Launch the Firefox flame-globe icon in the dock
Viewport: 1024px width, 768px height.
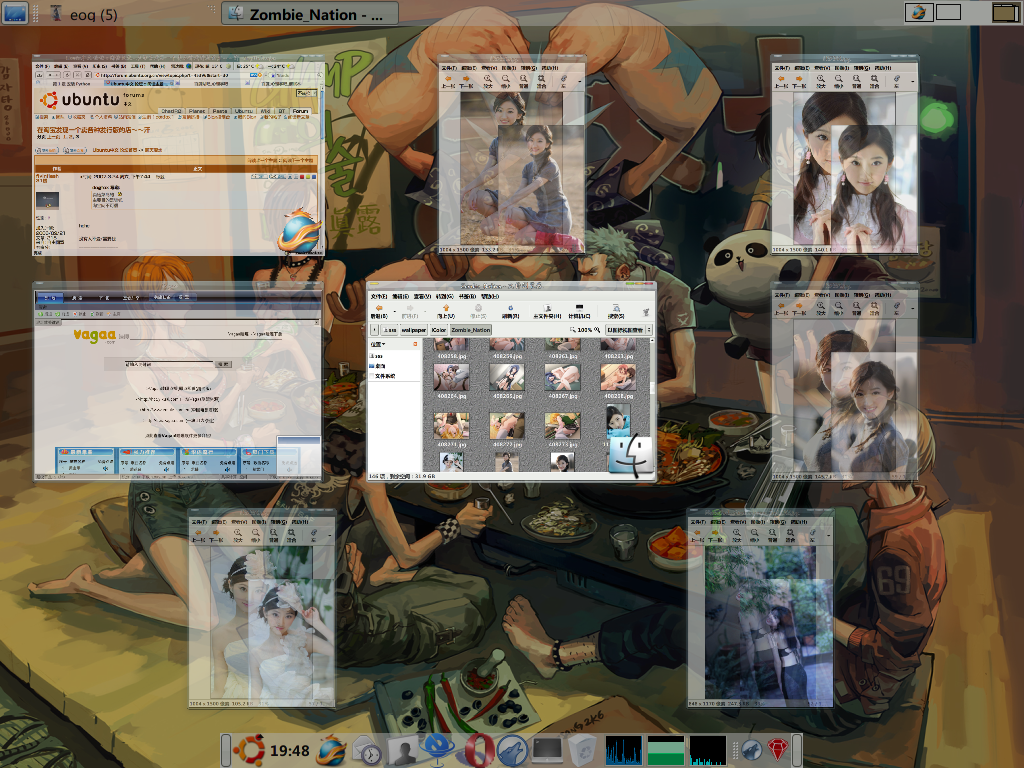(332, 750)
